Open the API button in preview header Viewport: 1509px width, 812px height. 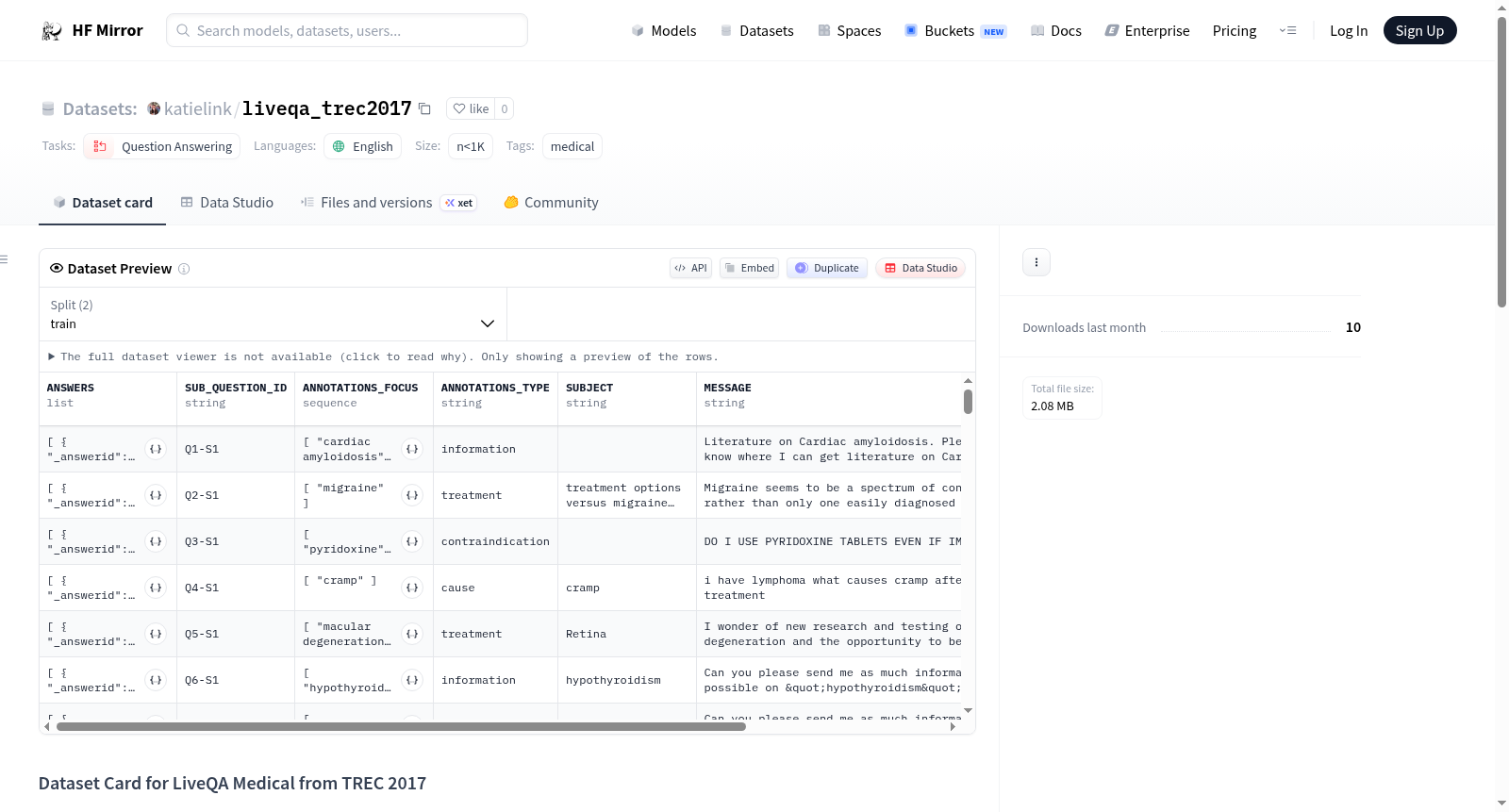coord(690,268)
